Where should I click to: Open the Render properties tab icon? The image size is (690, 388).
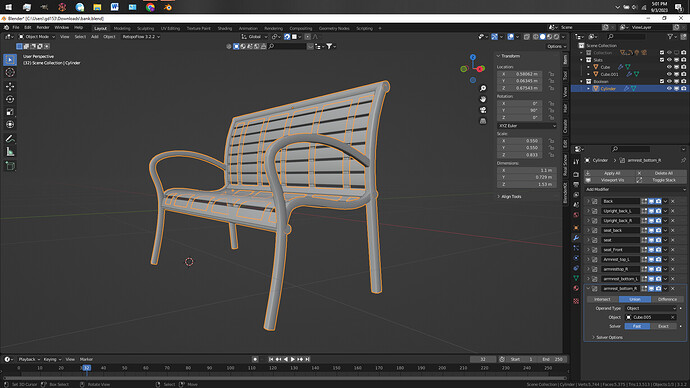click(x=576, y=174)
